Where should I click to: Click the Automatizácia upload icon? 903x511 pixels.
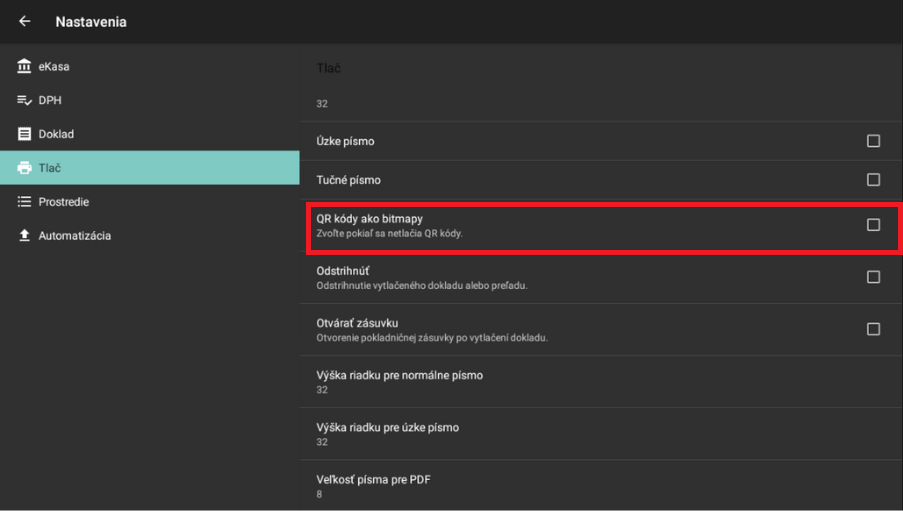[x=25, y=236]
